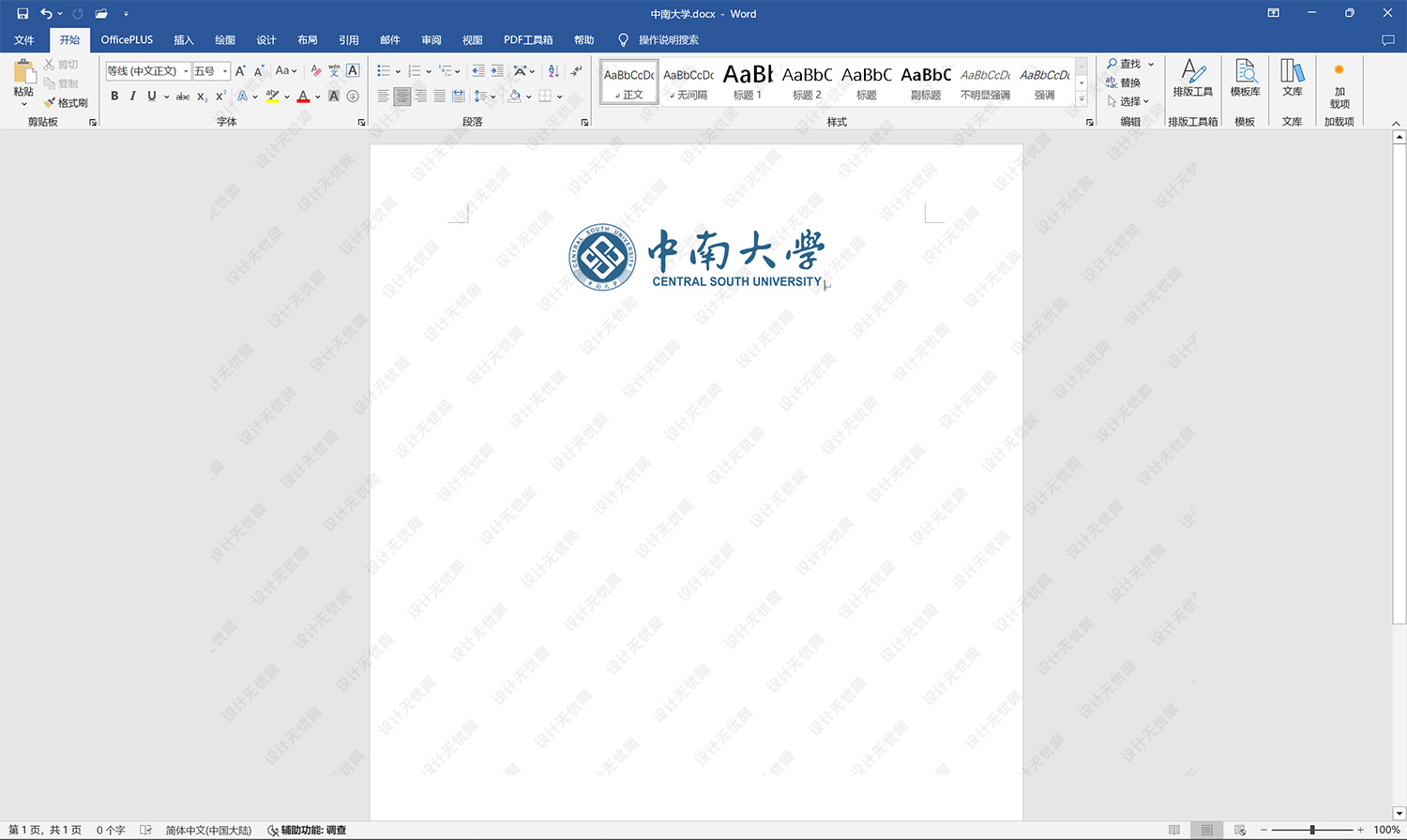Click the 100% zoom level
The image size is (1407, 840).
(x=1386, y=830)
